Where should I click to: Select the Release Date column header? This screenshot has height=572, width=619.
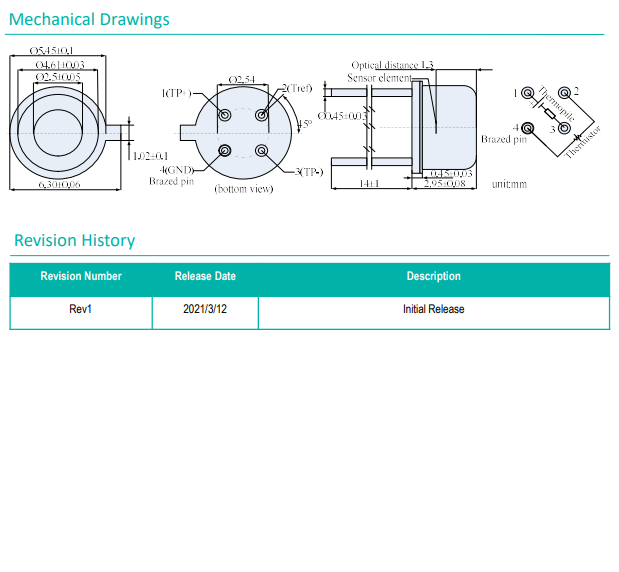point(205,276)
